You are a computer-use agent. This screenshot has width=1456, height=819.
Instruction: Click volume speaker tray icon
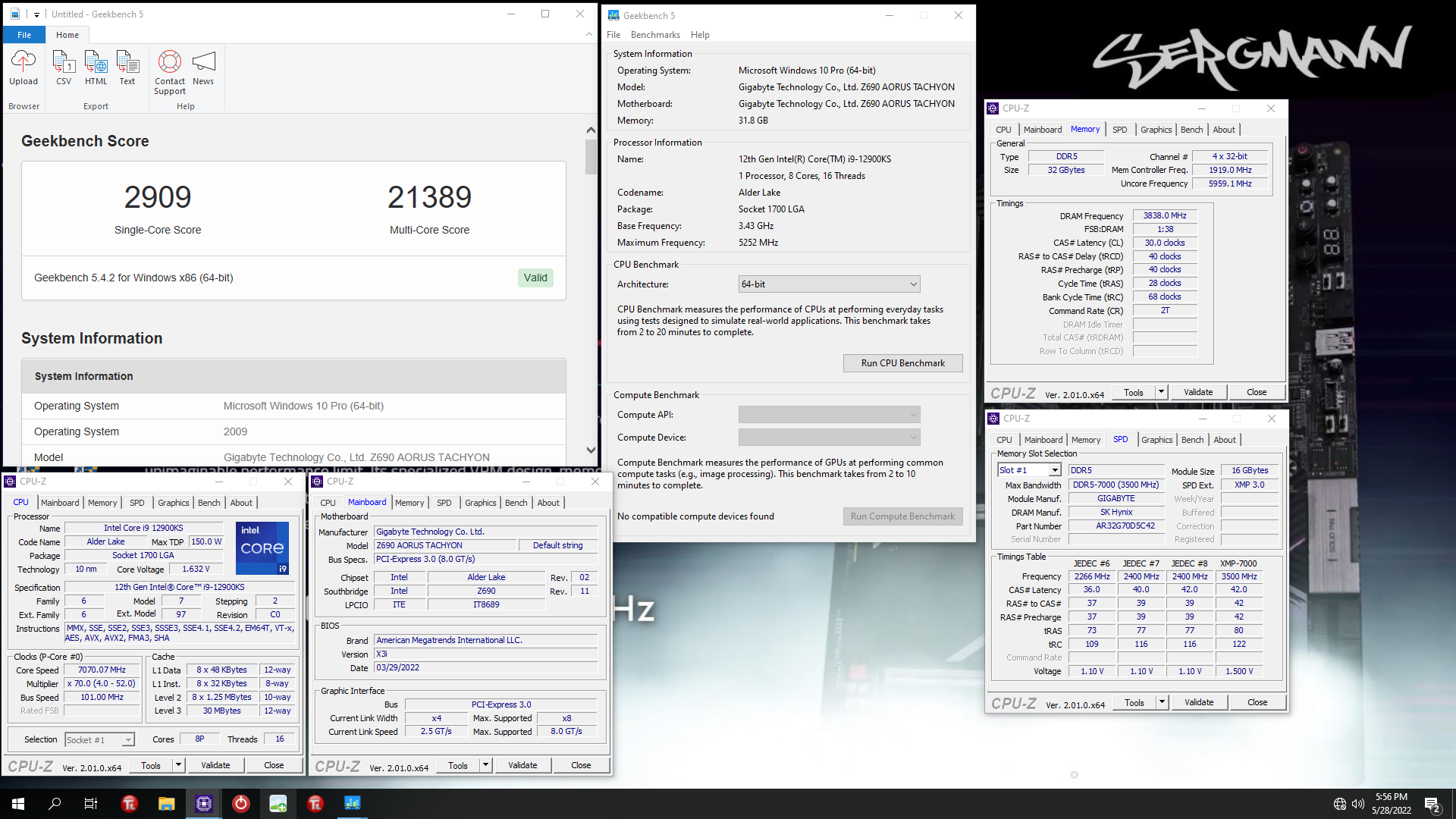[1358, 804]
